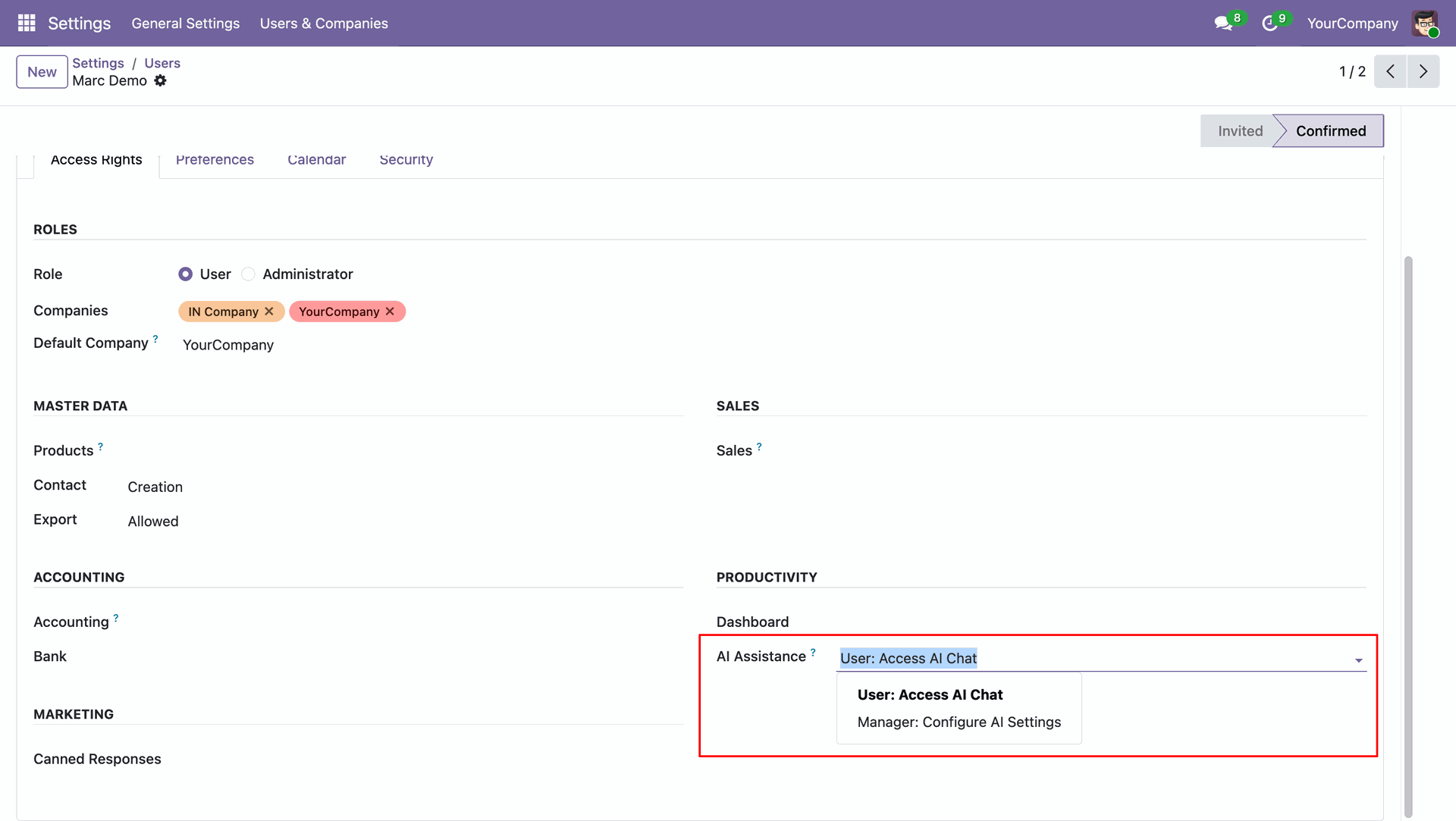The image size is (1456, 821).
Task: Remove the IN Company tag
Action: (x=269, y=312)
